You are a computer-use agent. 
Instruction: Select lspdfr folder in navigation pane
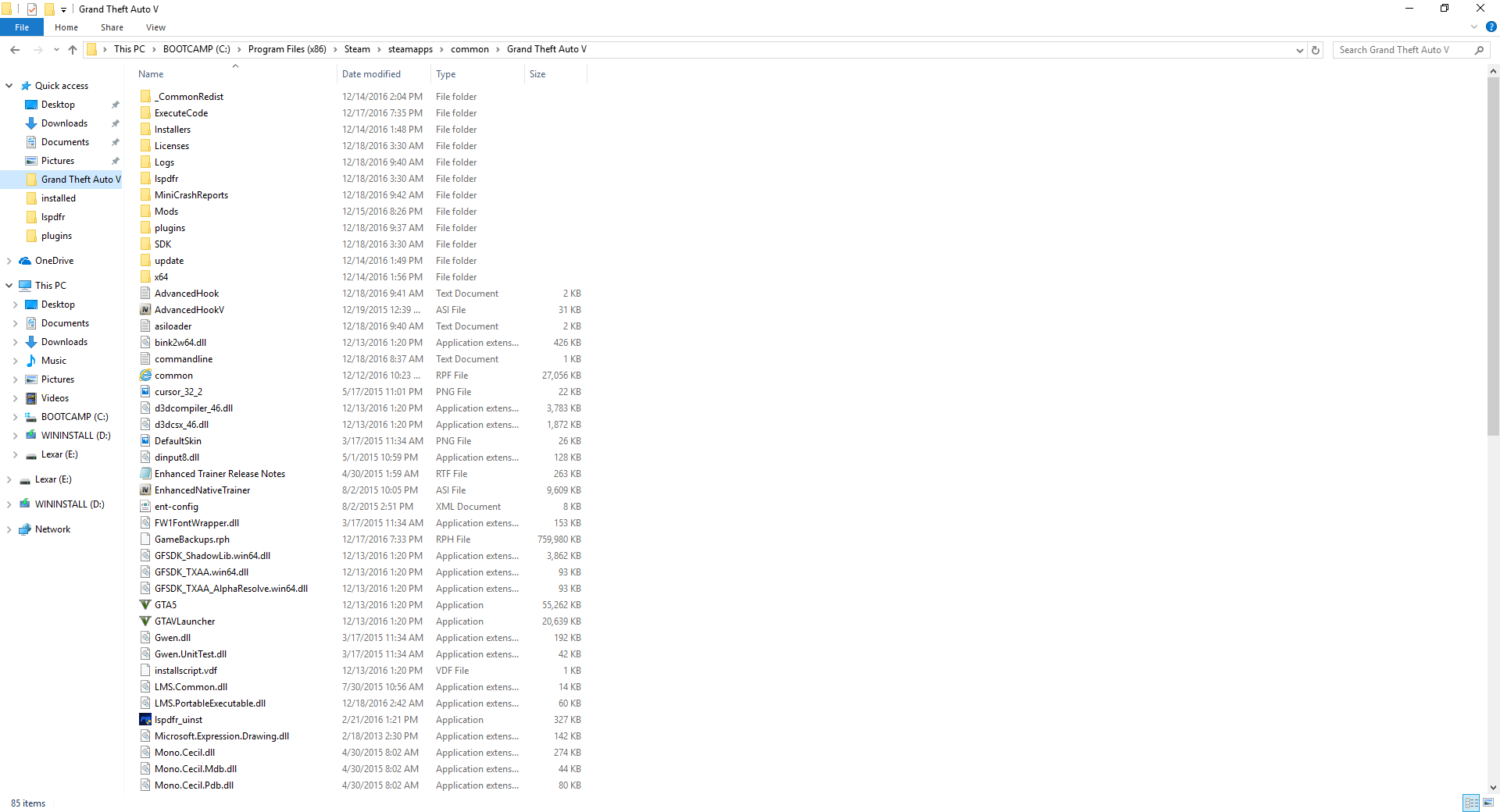point(53,217)
